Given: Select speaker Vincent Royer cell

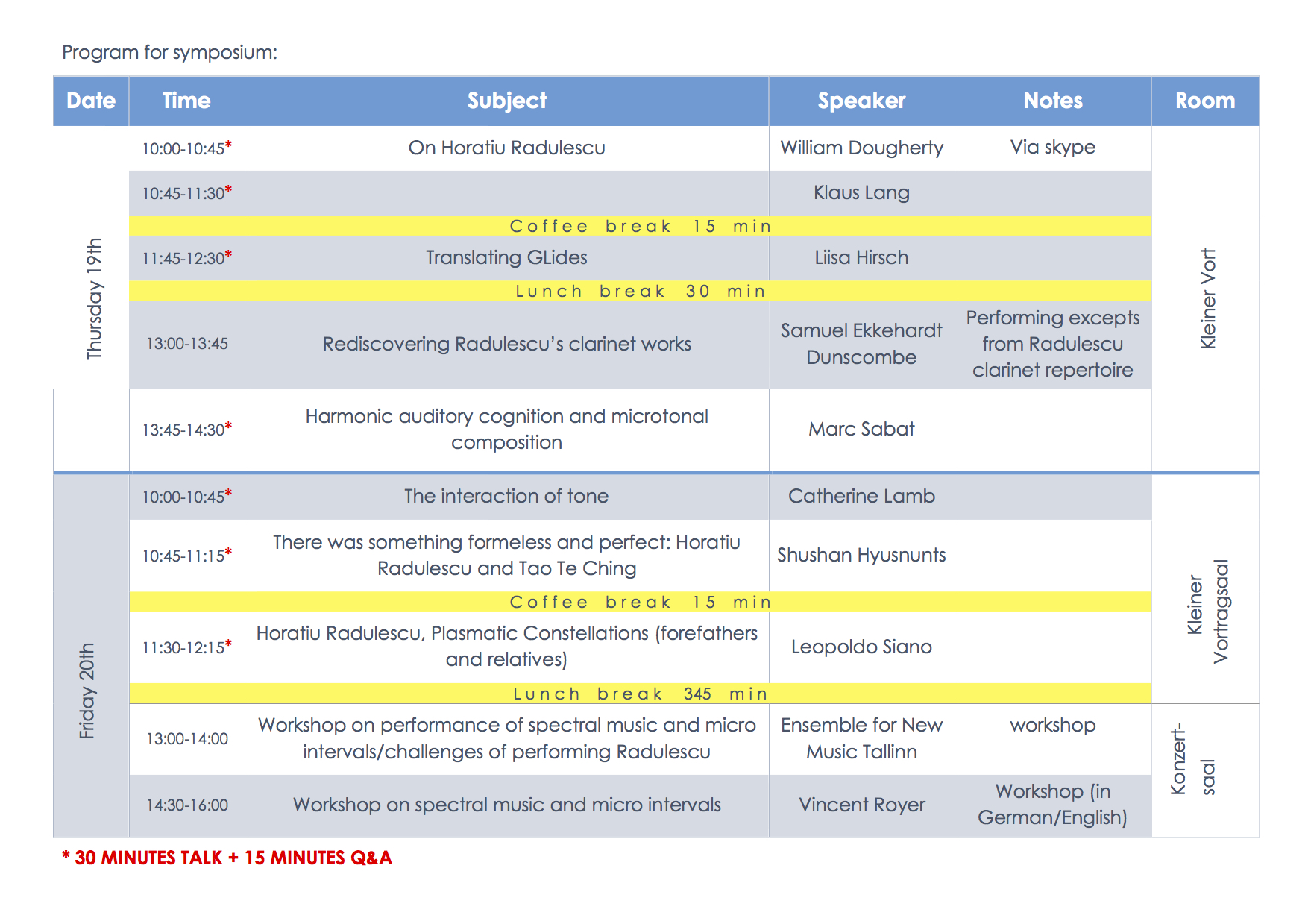Looking at the screenshot, I should (861, 805).
